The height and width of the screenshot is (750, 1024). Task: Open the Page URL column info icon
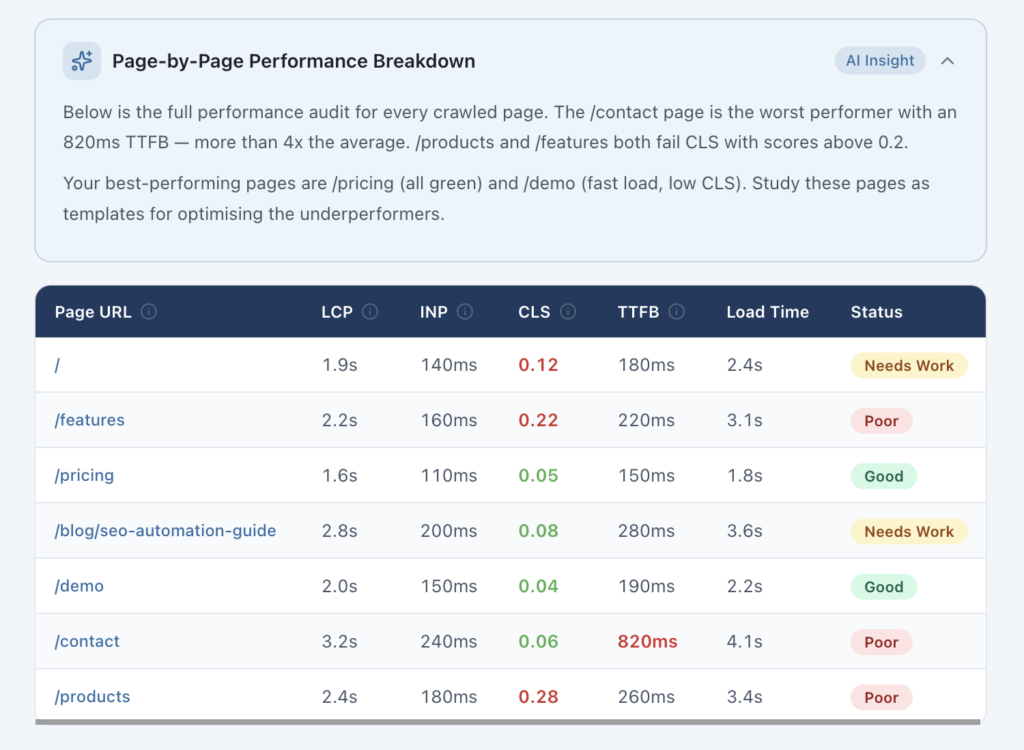[x=148, y=311]
